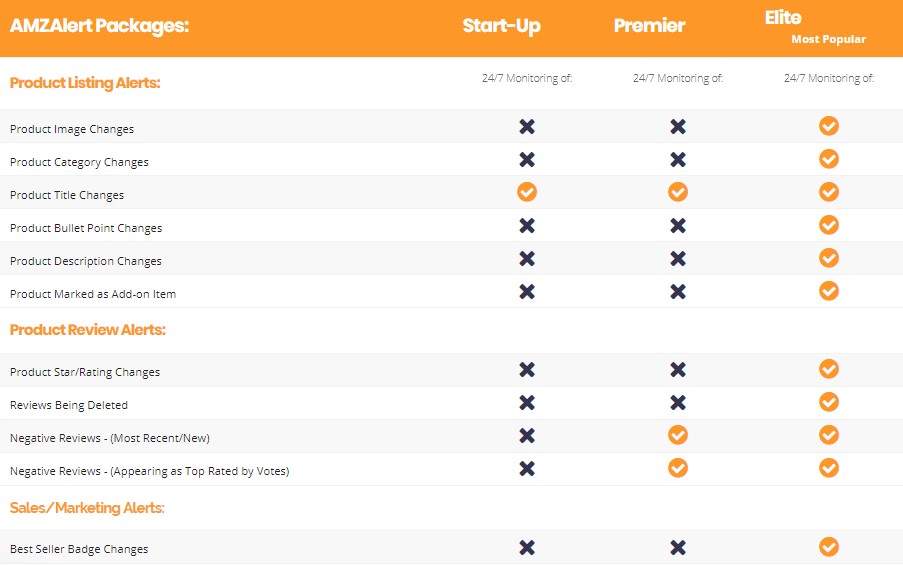This screenshot has height=565, width=903.
Task: Click Premier checkmark for Product Title Changes
Action: (678, 192)
